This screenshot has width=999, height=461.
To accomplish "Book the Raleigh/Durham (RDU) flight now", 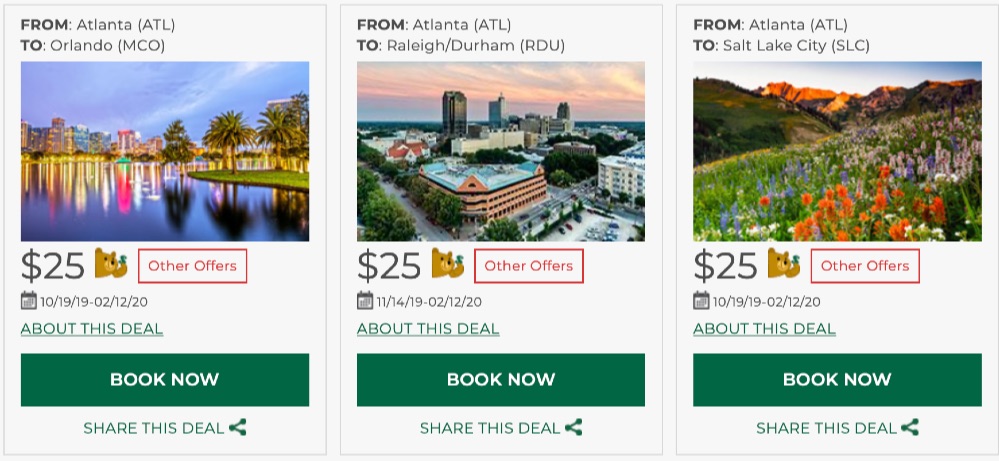I will pos(501,380).
